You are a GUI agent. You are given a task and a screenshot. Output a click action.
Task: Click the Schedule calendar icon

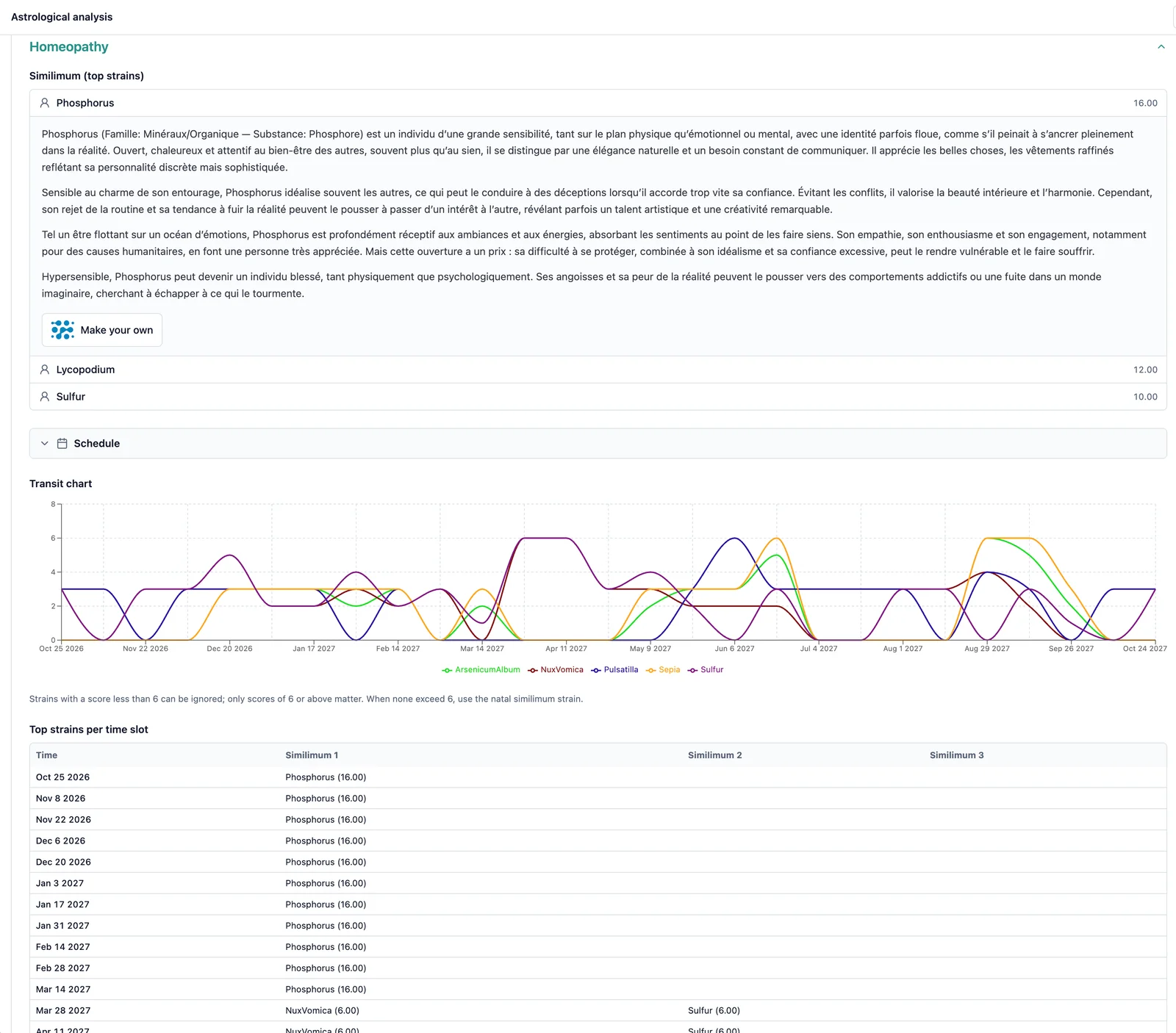[62, 444]
